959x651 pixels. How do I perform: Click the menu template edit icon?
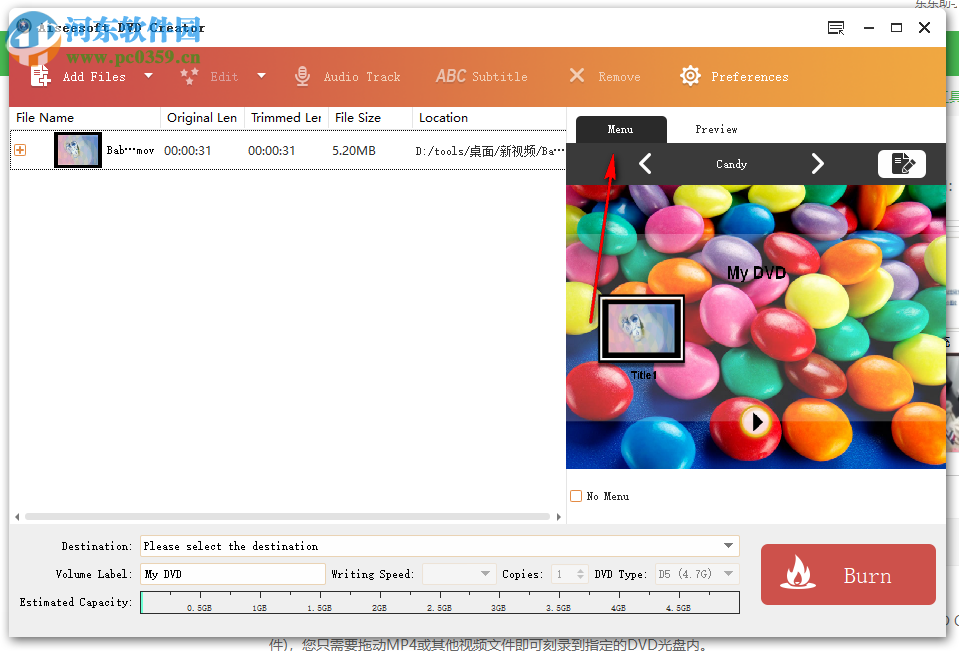click(x=901, y=163)
